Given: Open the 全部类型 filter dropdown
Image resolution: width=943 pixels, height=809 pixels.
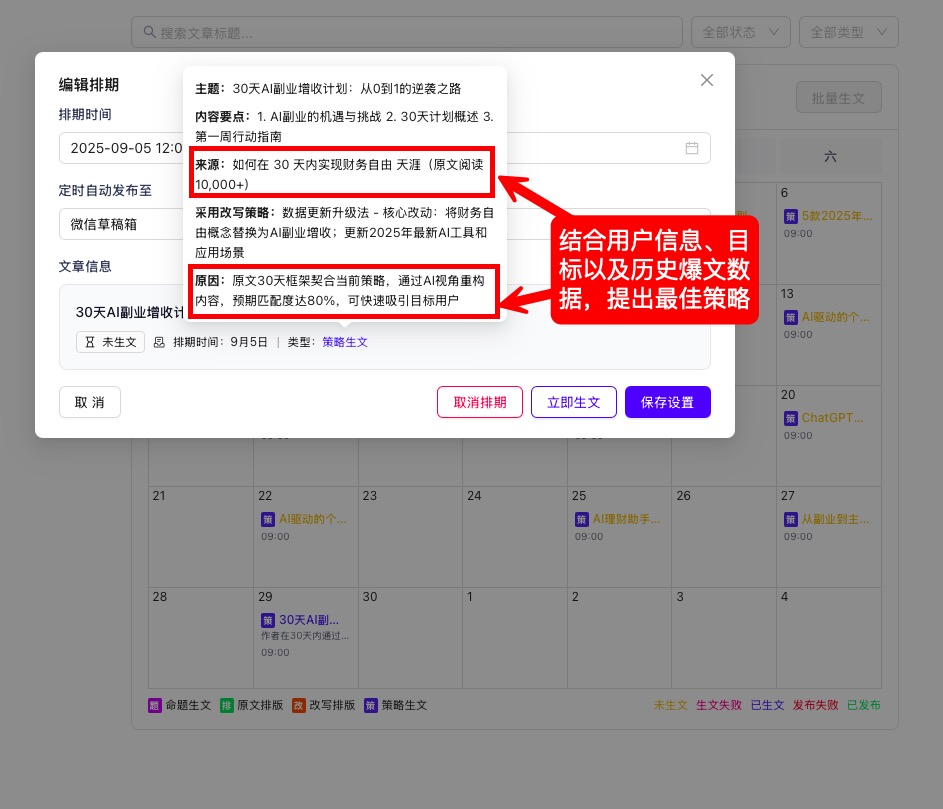Looking at the screenshot, I should [848, 31].
